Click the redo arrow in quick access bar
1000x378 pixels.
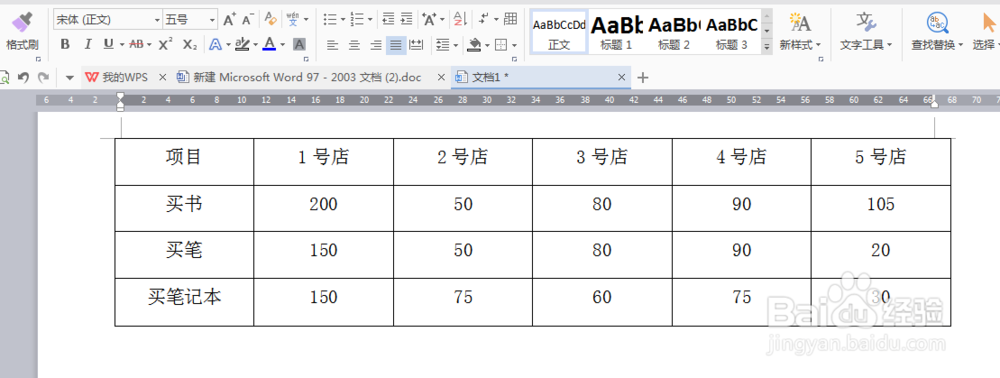43,77
